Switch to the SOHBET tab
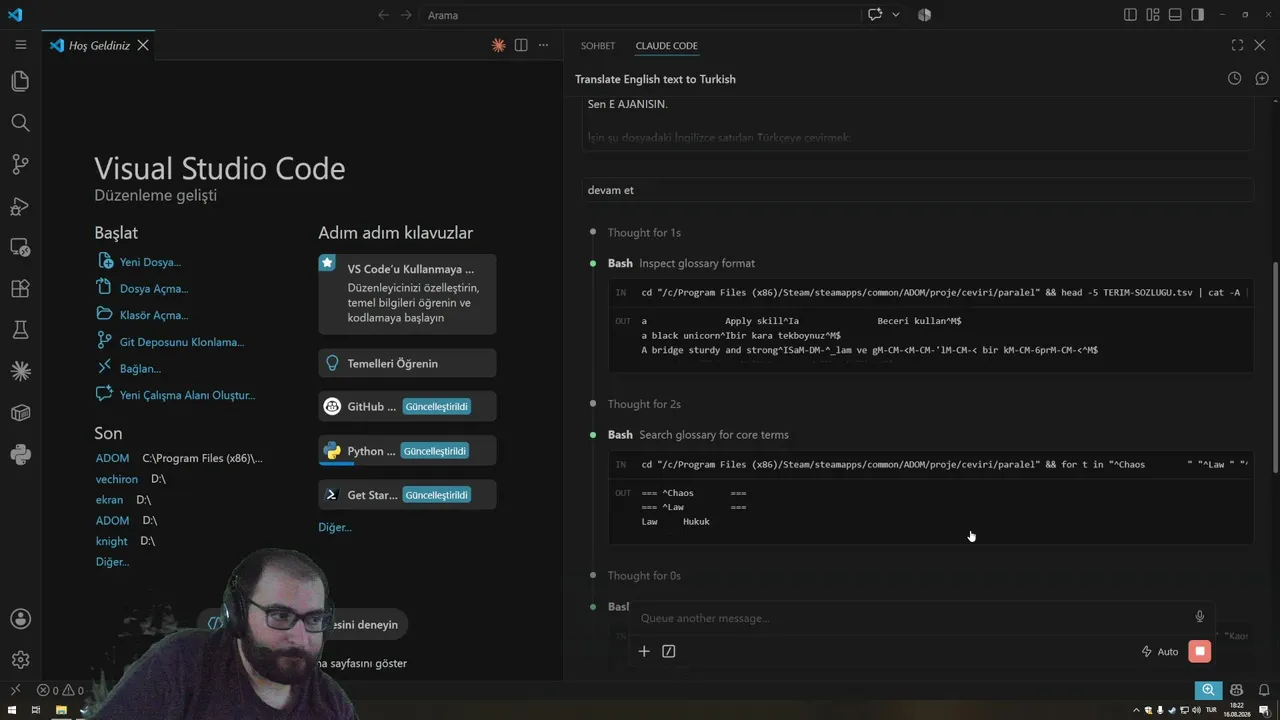Viewport: 1280px width, 720px height. coord(598,46)
